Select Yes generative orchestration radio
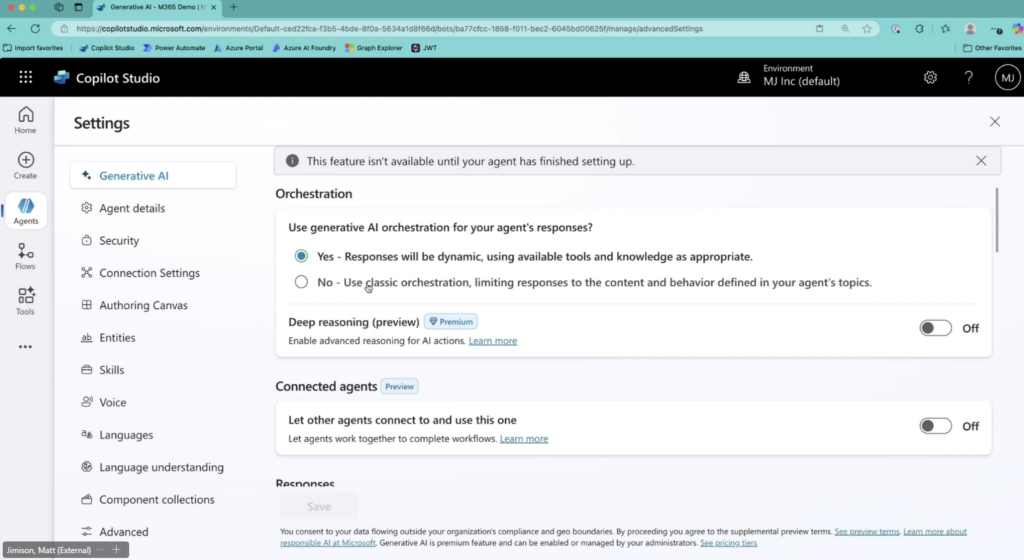 pos(301,256)
